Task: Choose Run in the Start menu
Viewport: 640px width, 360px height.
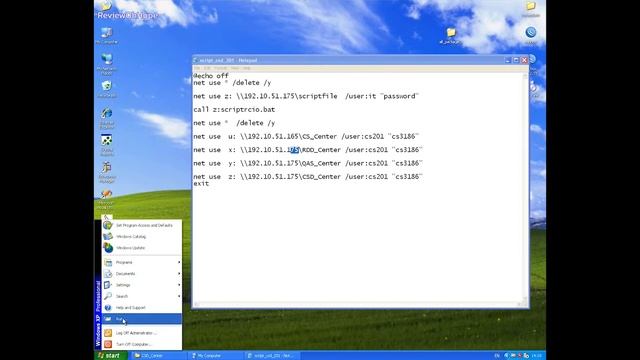Action: coord(142,319)
